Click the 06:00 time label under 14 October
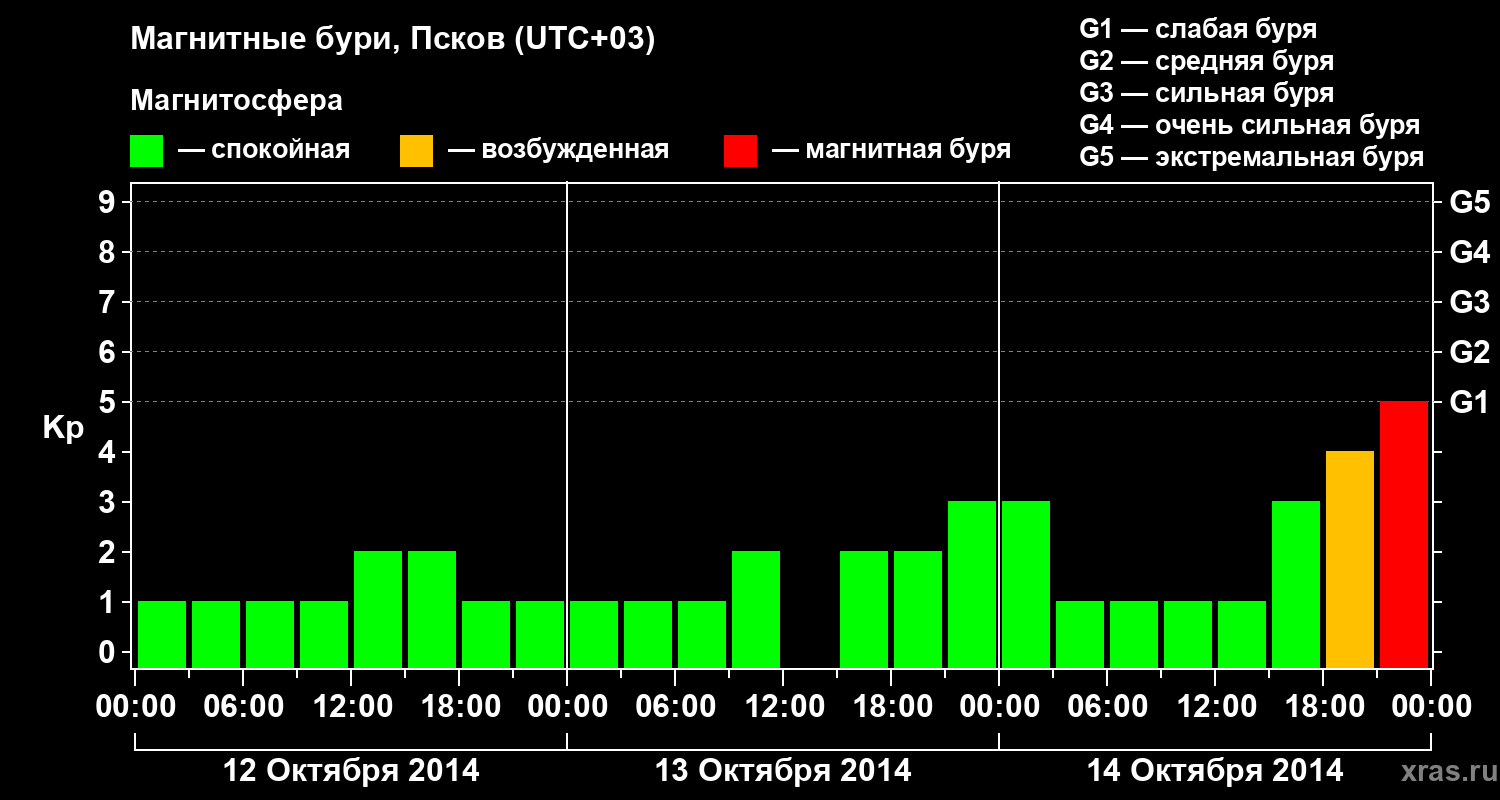 click(1107, 706)
